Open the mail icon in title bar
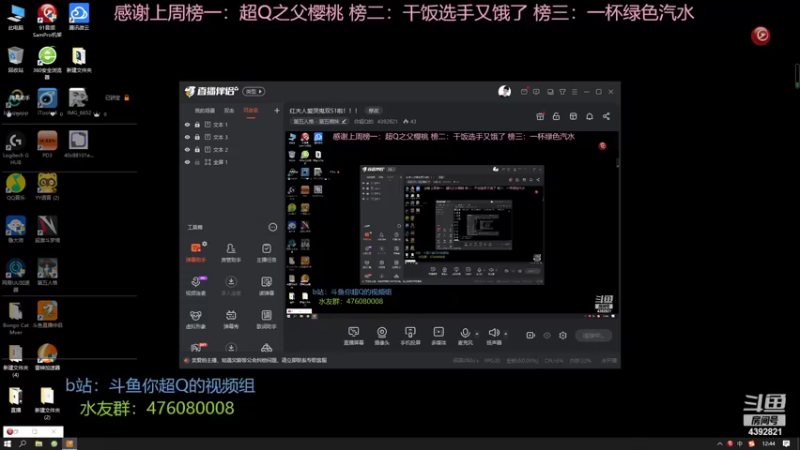The height and width of the screenshot is (450, 800). [x=524, y=92]
